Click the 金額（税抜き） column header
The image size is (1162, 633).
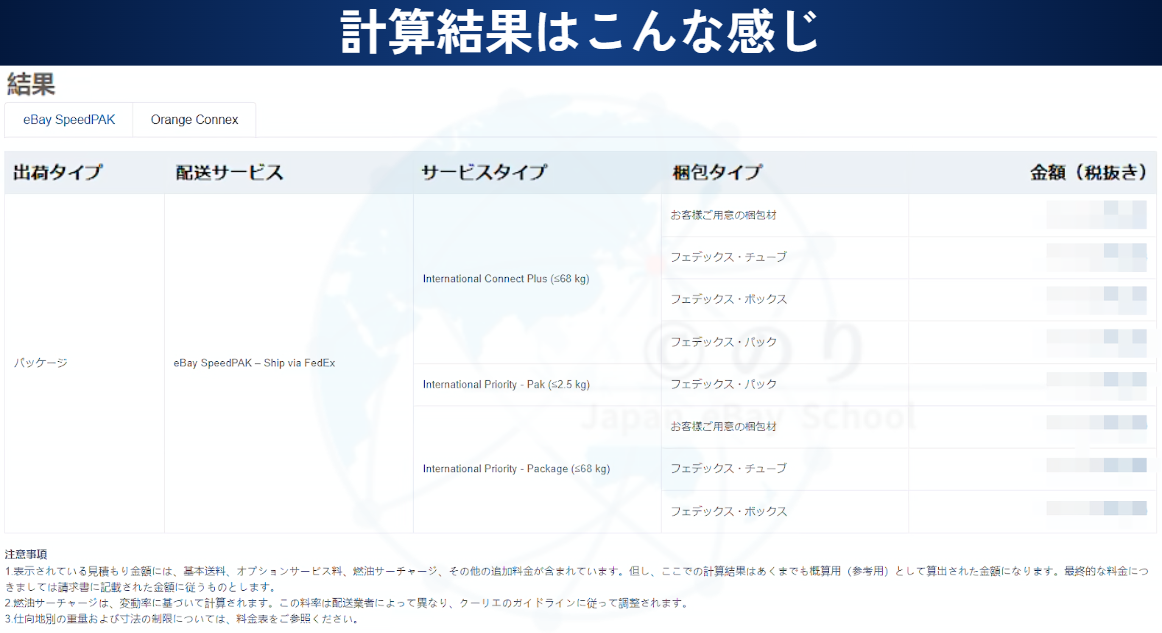coord(1088,172)
